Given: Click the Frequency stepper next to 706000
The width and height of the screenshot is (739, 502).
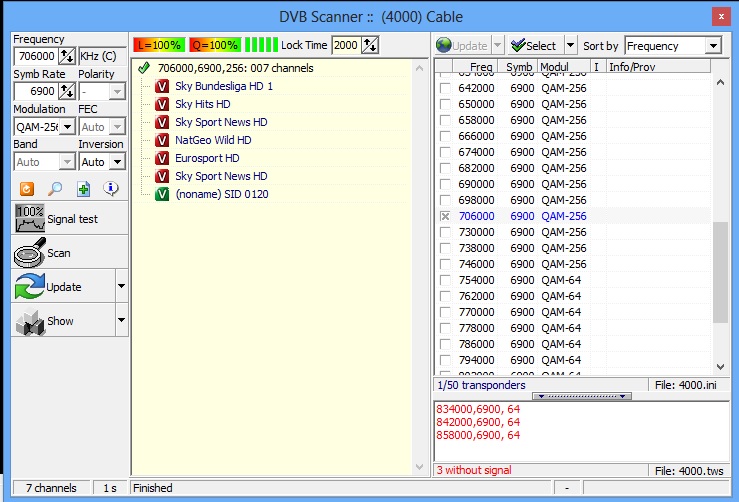Looking at the screenshot, I should 67,56.
